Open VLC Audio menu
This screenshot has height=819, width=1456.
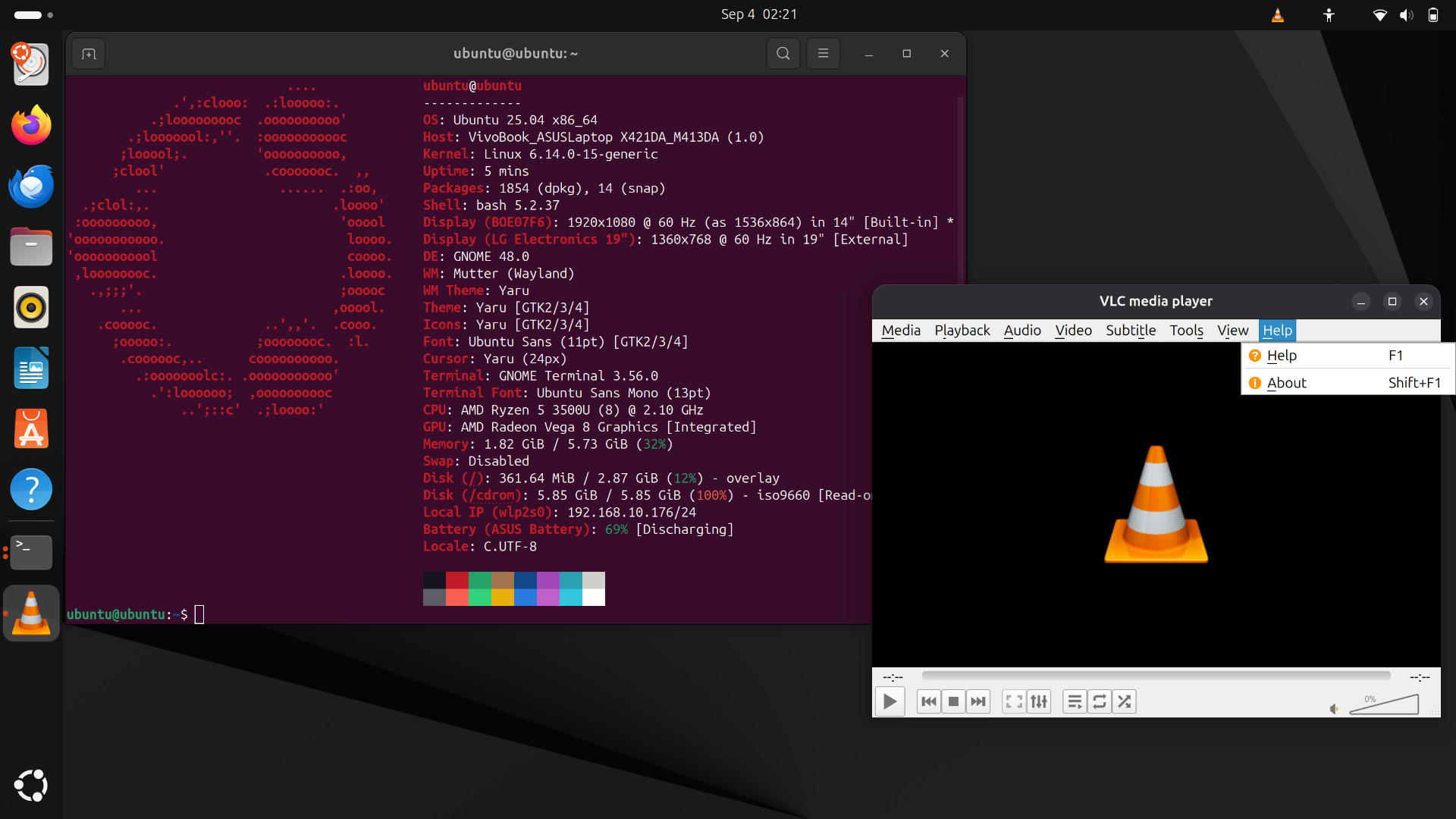pyautogui.click(x=1022, y=331)
